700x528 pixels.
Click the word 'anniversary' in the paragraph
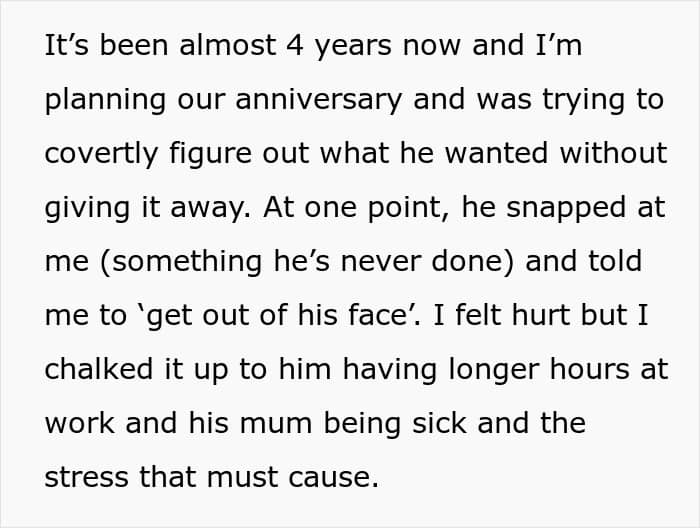click(x=318, y=99)
